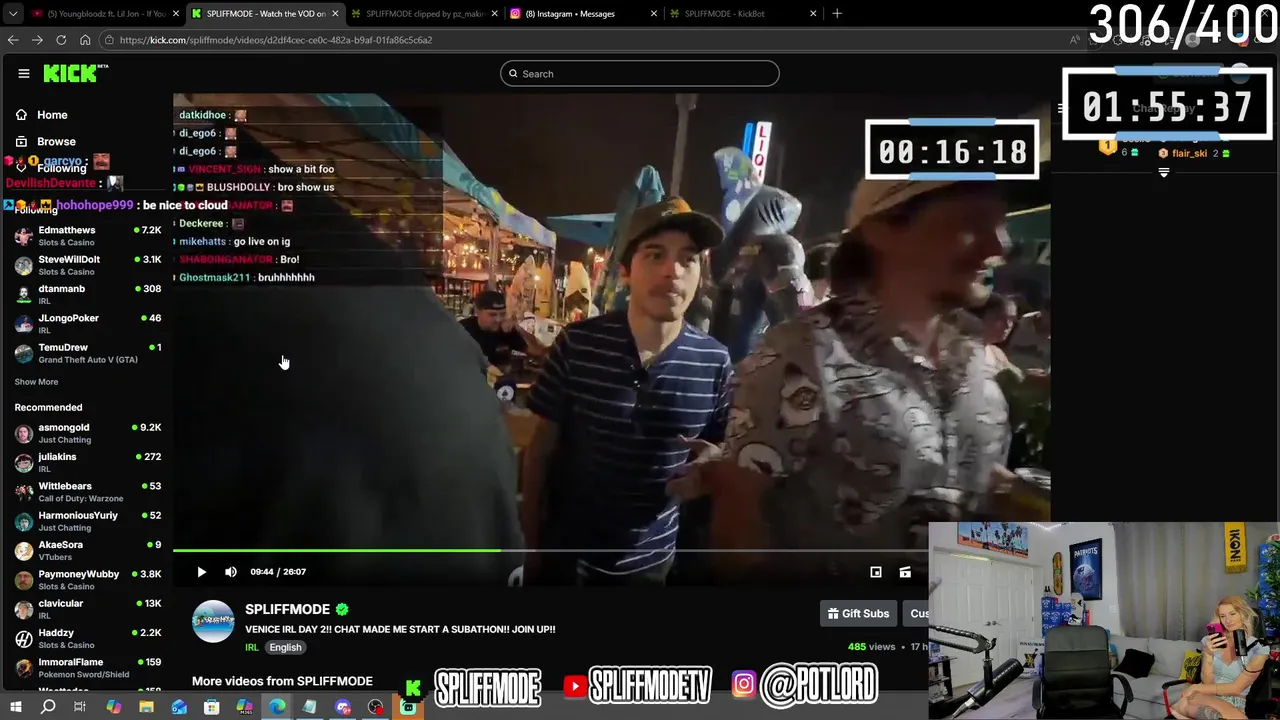This screenshot has height=720, width=1280.
Task: Click the browser home button
Action: click(x=85, y=40)
